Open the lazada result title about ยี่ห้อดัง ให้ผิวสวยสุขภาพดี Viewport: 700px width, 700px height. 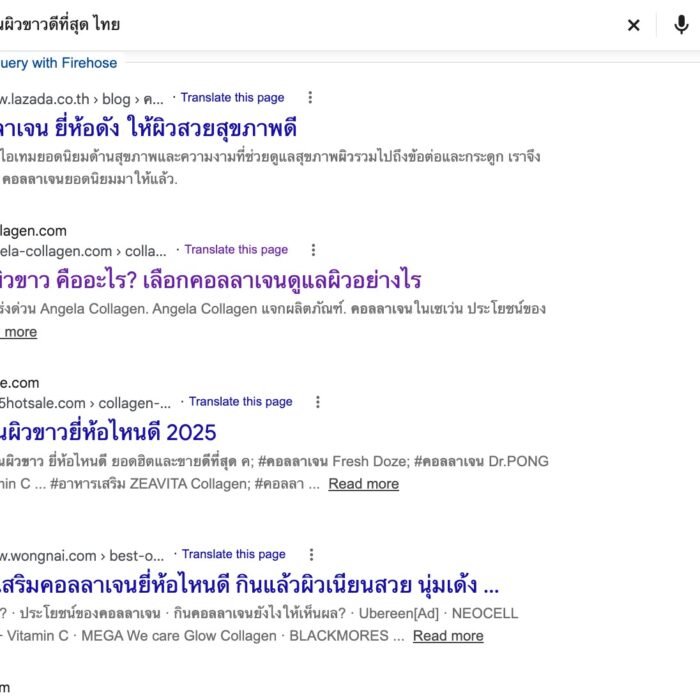click(148, 128)
